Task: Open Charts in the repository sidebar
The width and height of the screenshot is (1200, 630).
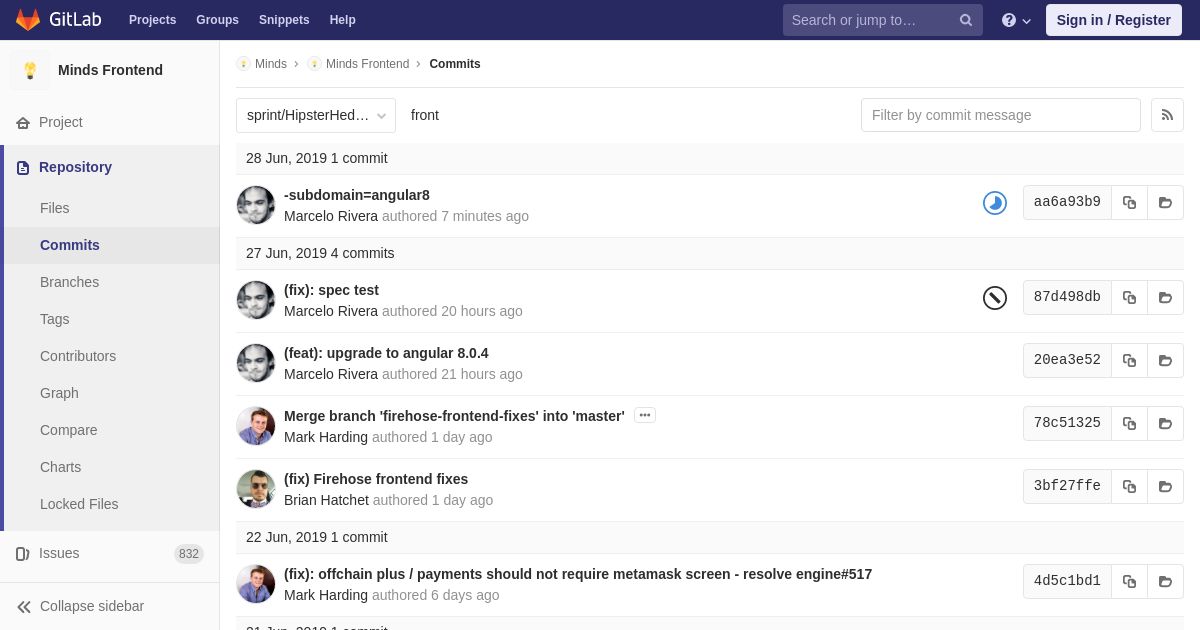Action: (60, 467)
